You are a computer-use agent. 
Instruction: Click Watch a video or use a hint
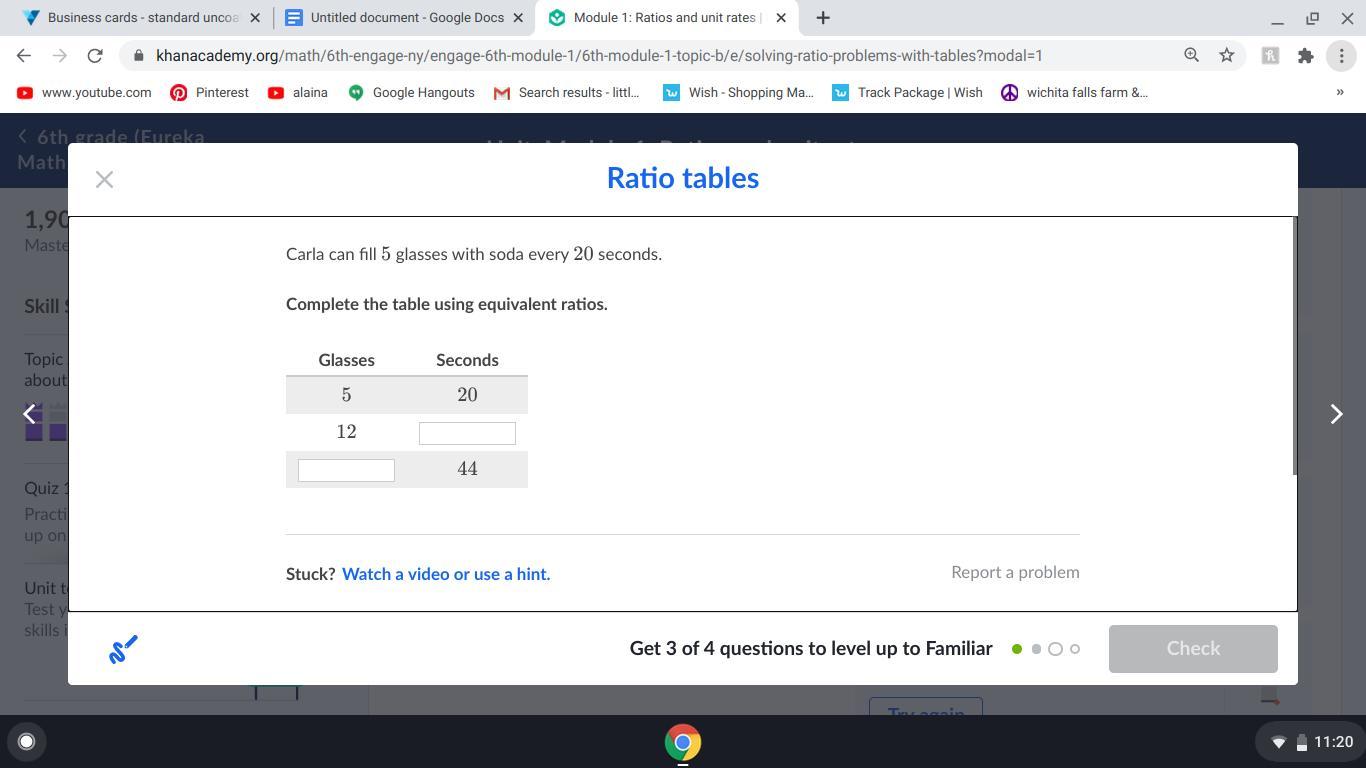click(446, 574)
